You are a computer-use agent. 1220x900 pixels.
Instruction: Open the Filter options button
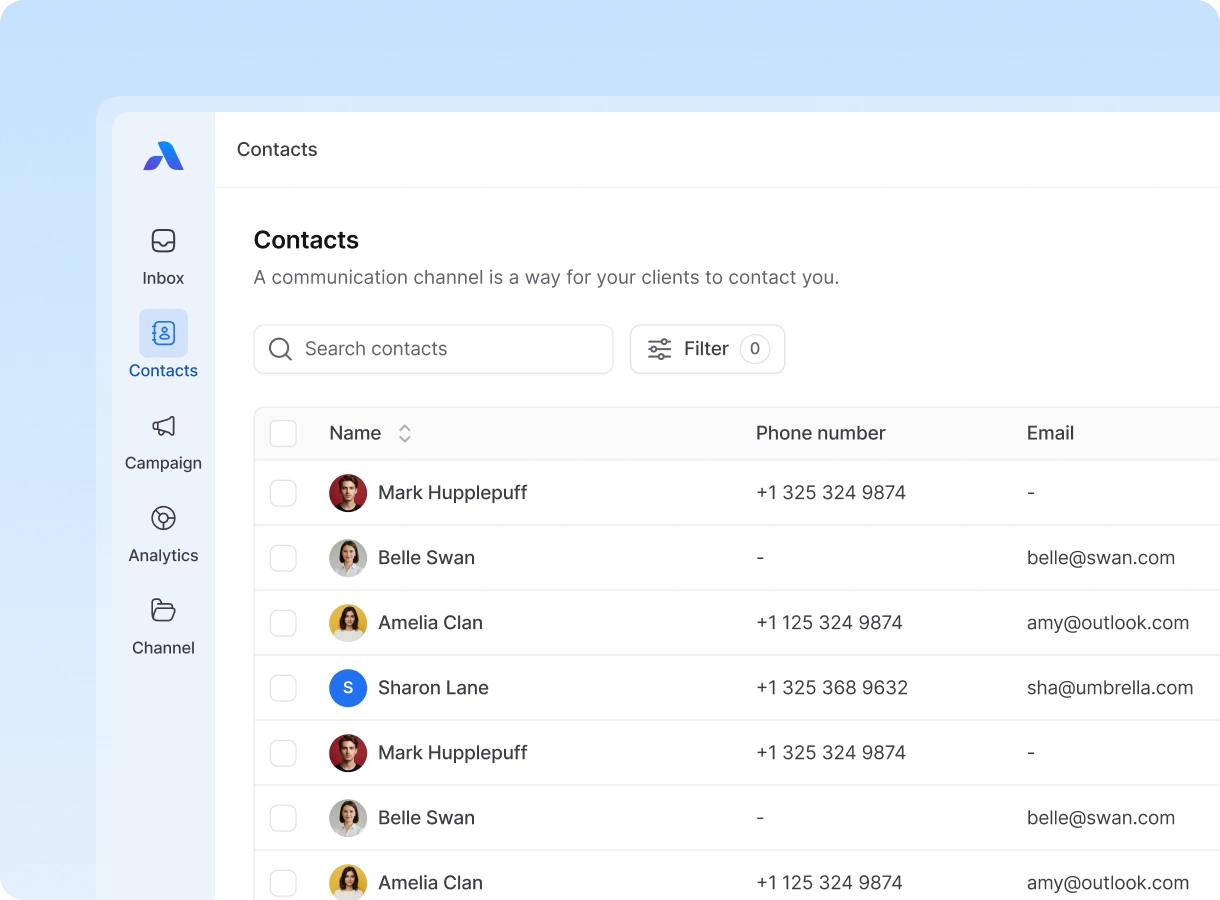point(706,349)
